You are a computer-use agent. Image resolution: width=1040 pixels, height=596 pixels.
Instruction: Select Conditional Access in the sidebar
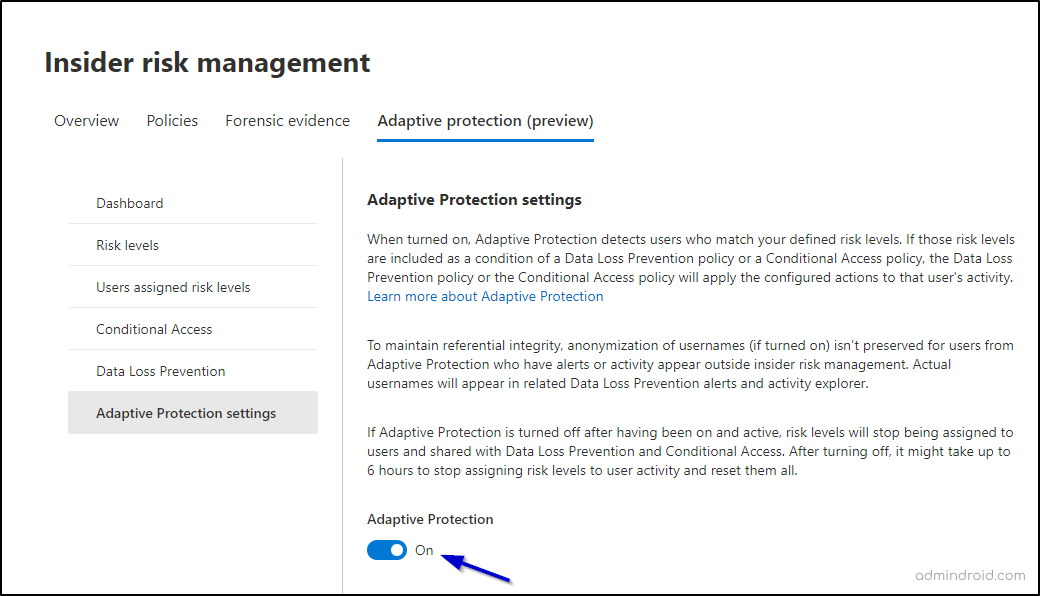[154, 329]
